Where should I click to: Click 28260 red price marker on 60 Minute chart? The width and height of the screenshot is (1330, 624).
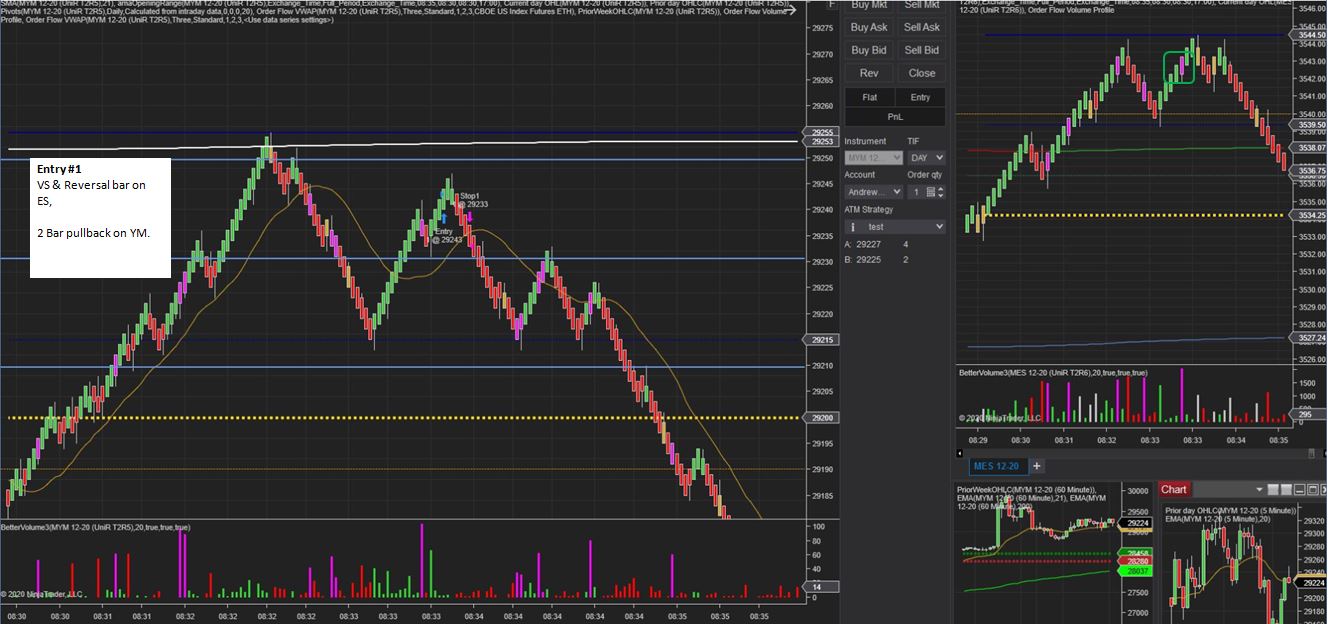tap(1137, 561)
